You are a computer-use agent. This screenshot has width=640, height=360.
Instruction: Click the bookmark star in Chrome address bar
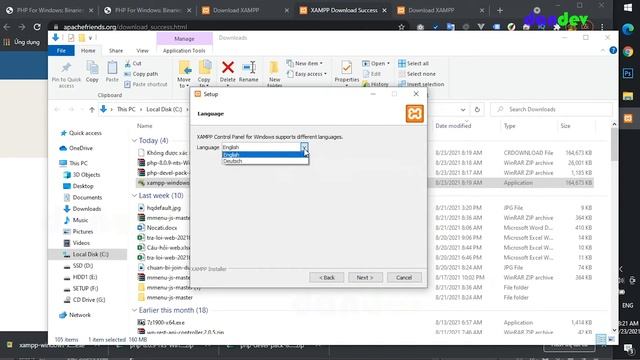coord(402,27)
